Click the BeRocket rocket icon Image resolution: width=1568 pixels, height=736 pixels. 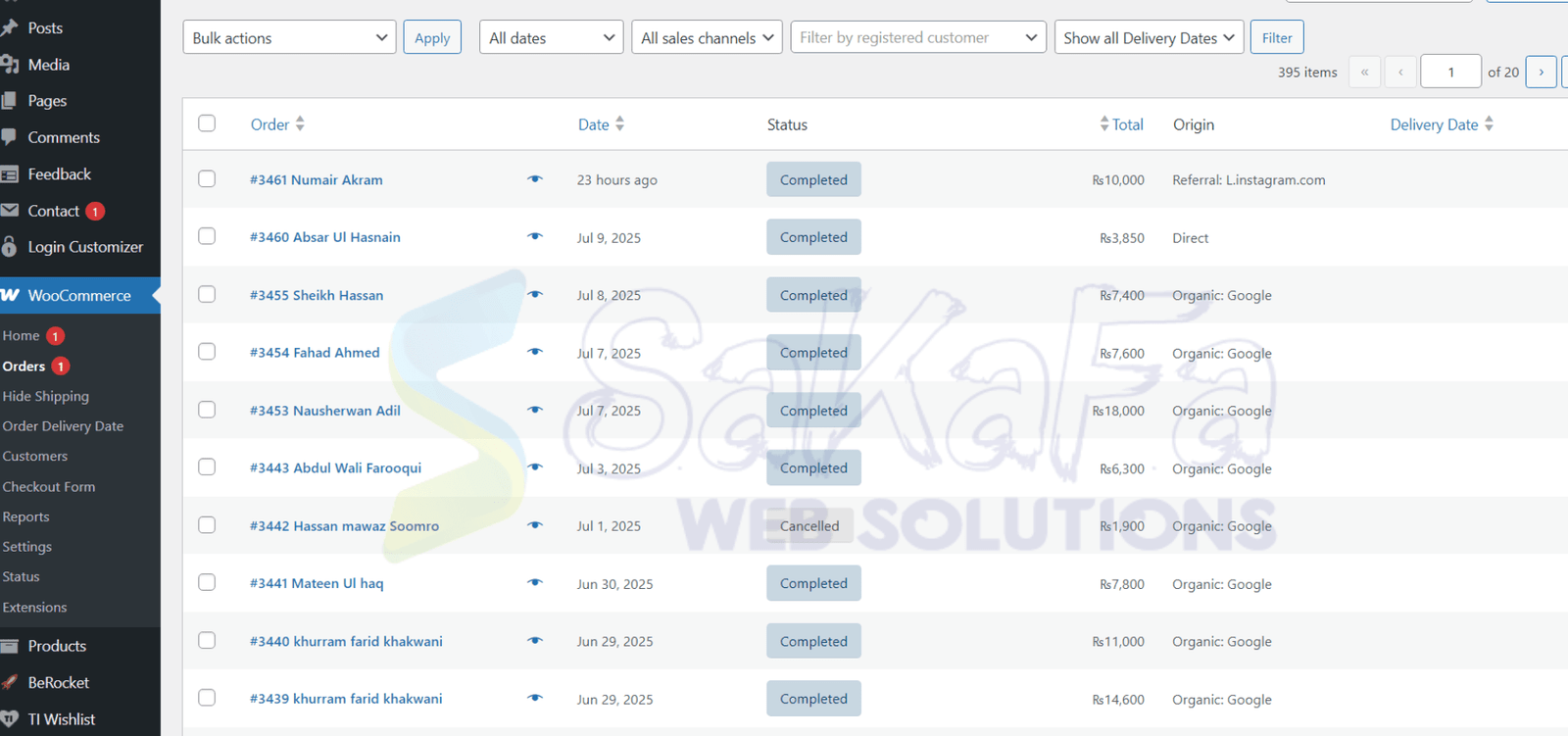click(11, 682)
